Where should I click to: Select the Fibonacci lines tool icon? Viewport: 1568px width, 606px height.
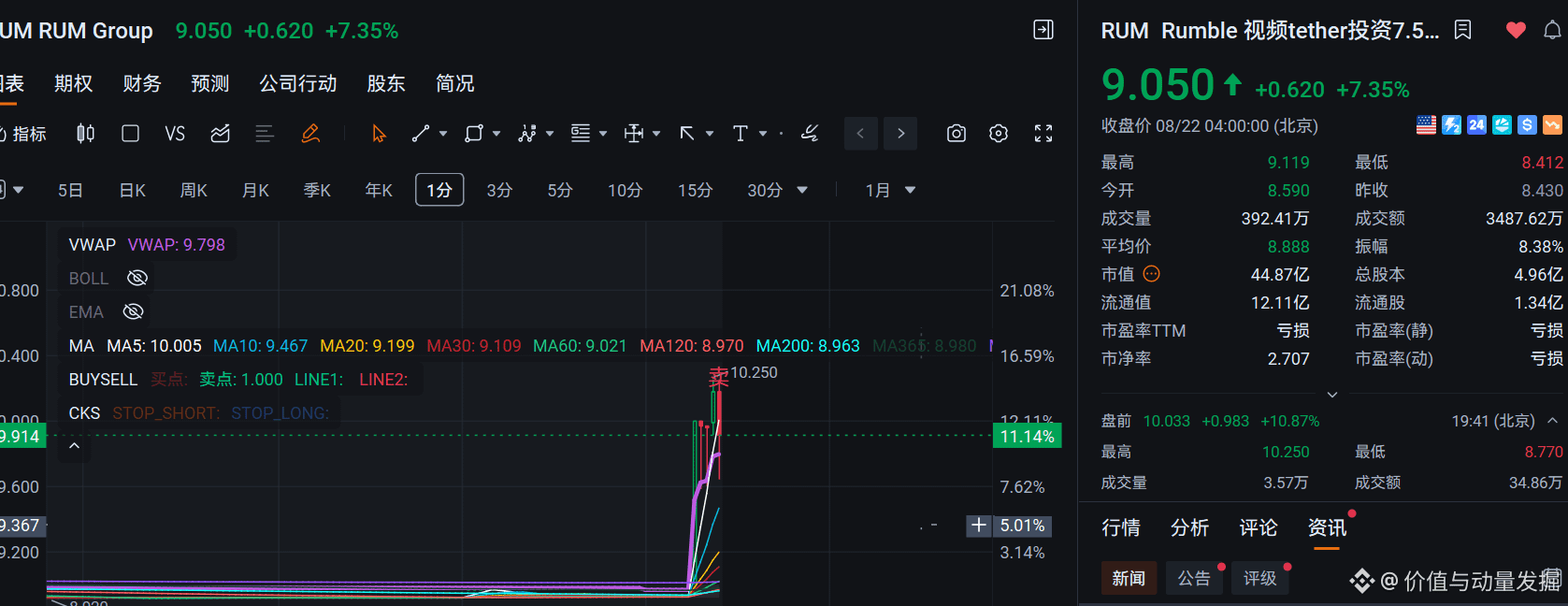581,134
